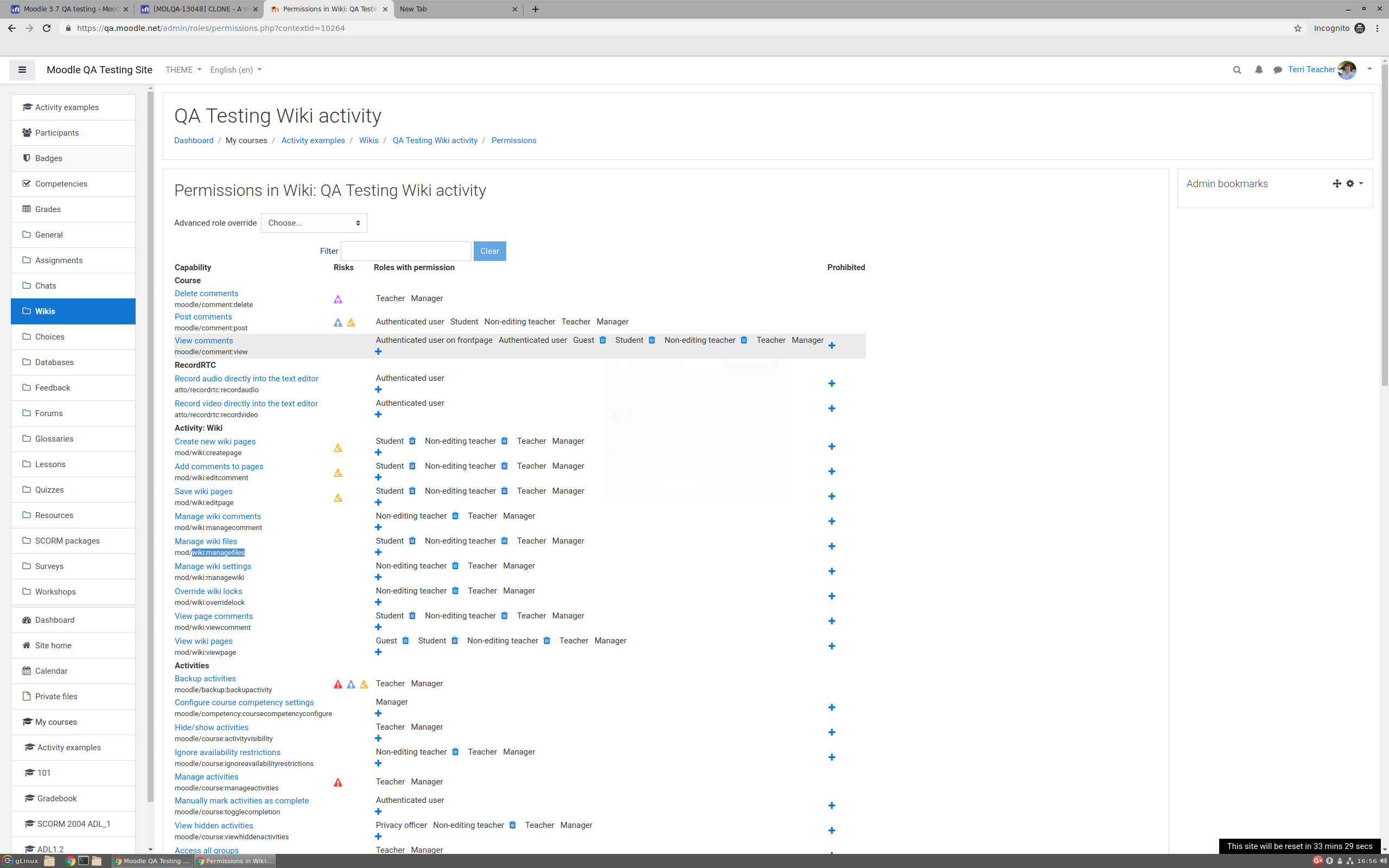
Task: Remove Student from View comments permission
Action: (x=652, y=340)
